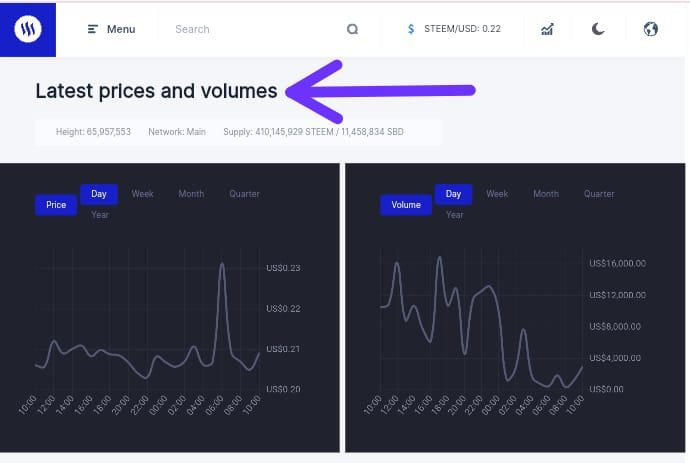
Task: Select Day tab on Volume chart
Action: pyautogui.click(x=453, y=194)
